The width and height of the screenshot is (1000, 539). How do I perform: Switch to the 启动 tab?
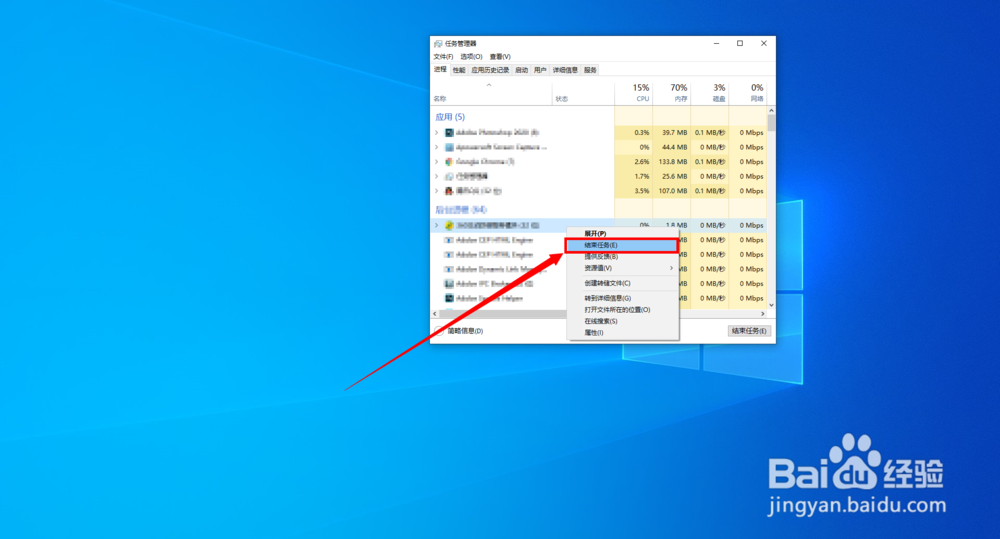(x=522, y=70)
